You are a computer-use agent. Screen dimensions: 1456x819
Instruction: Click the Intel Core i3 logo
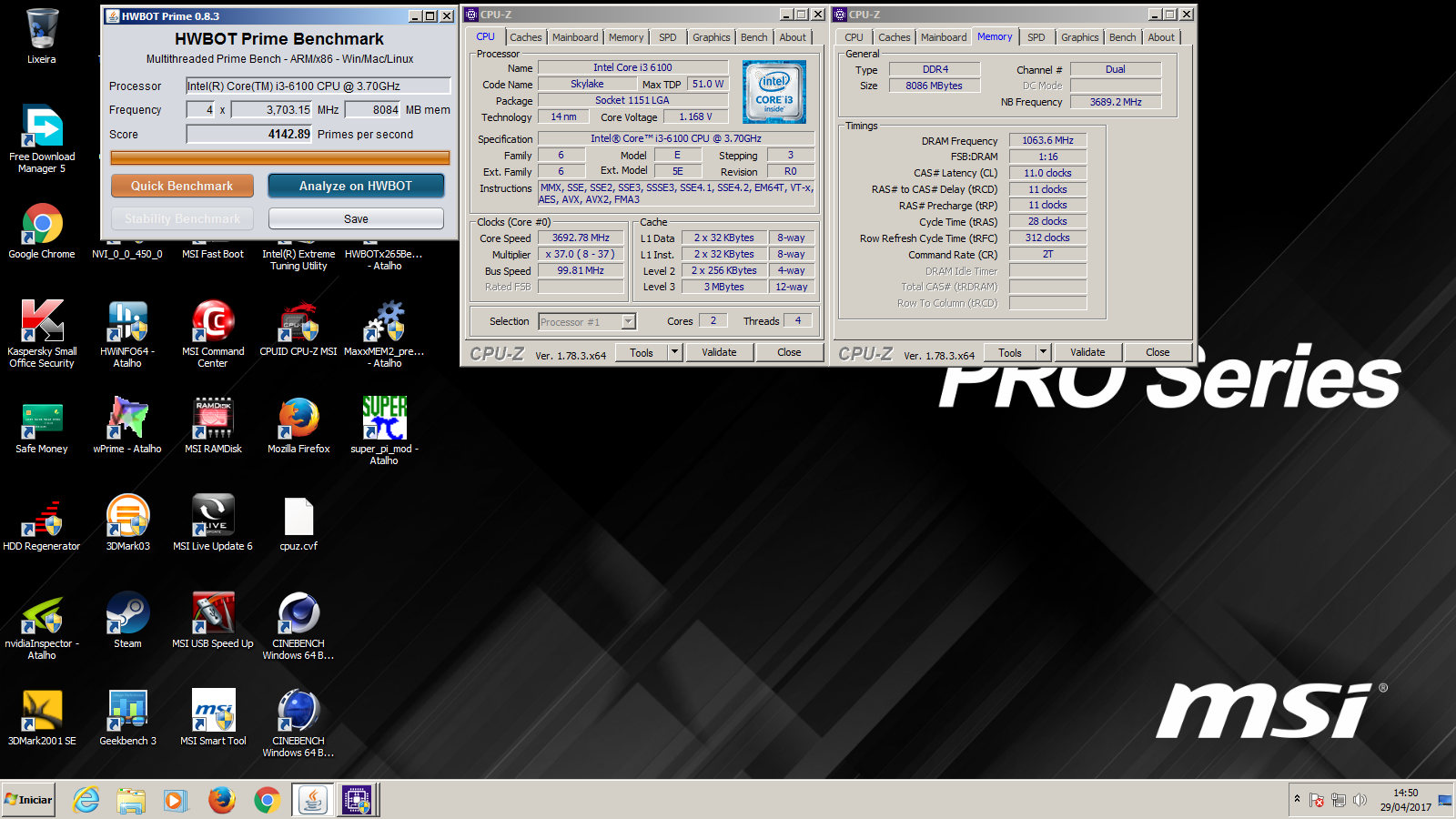click(x=774, y=92)
